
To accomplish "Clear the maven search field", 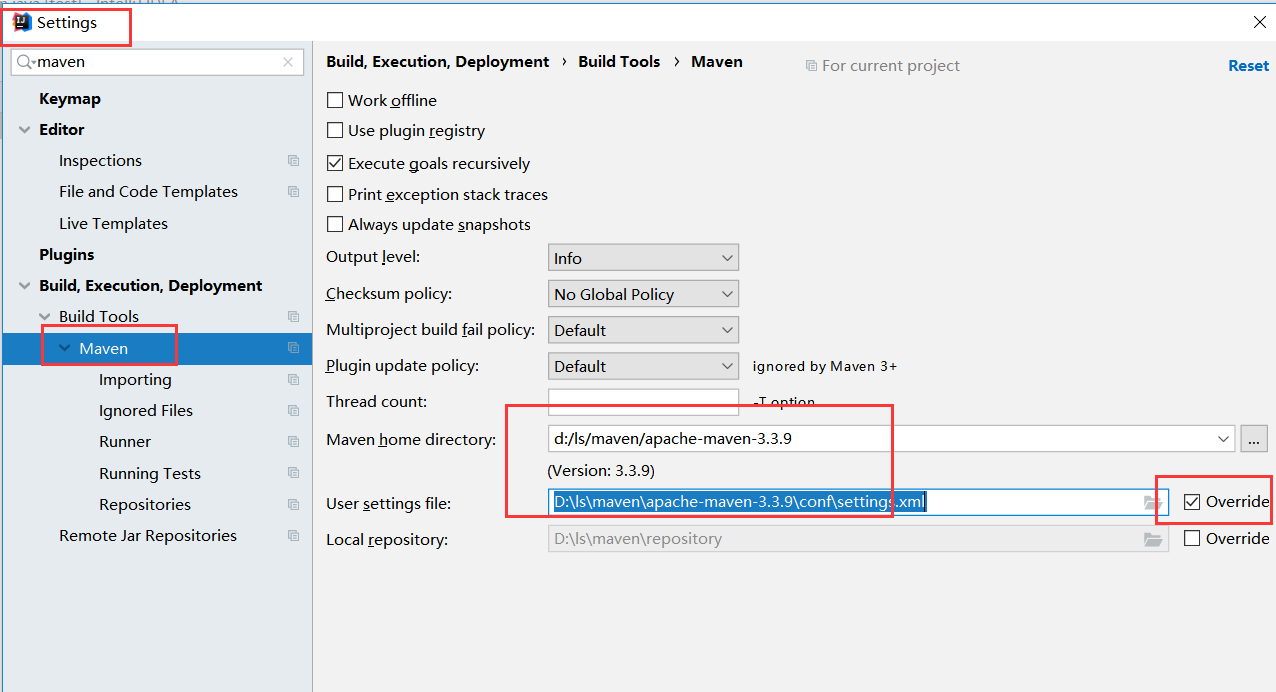I will pos(288,62).
